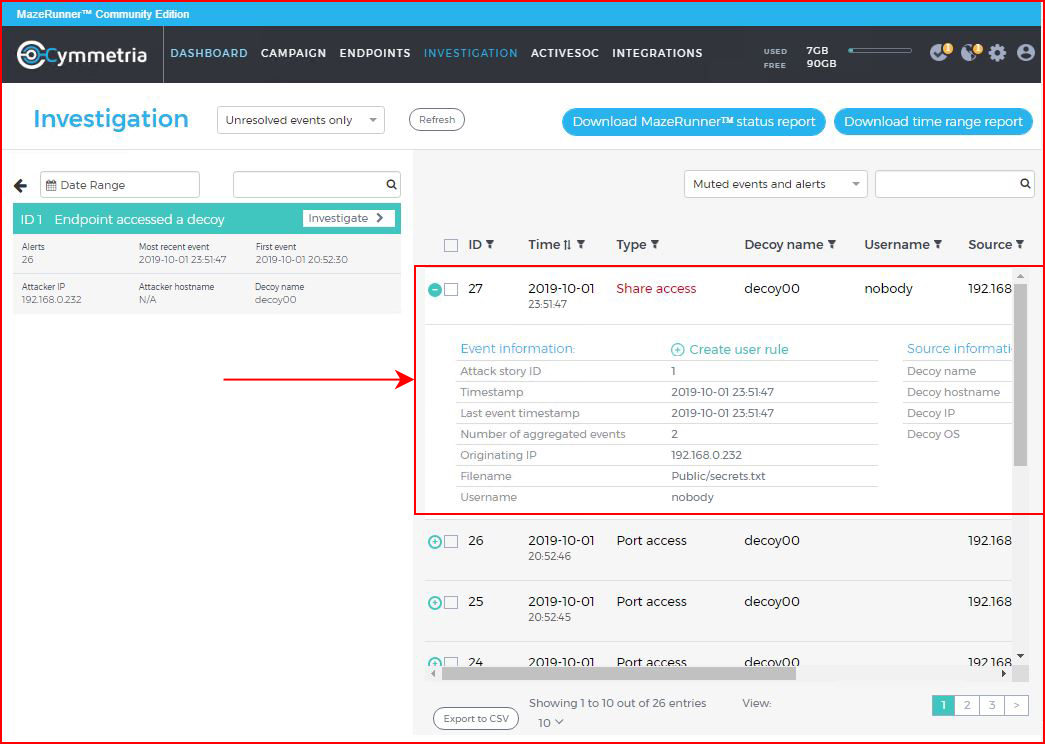Expand event 26 details
The image size is (1045, 744).
[435, 542]
